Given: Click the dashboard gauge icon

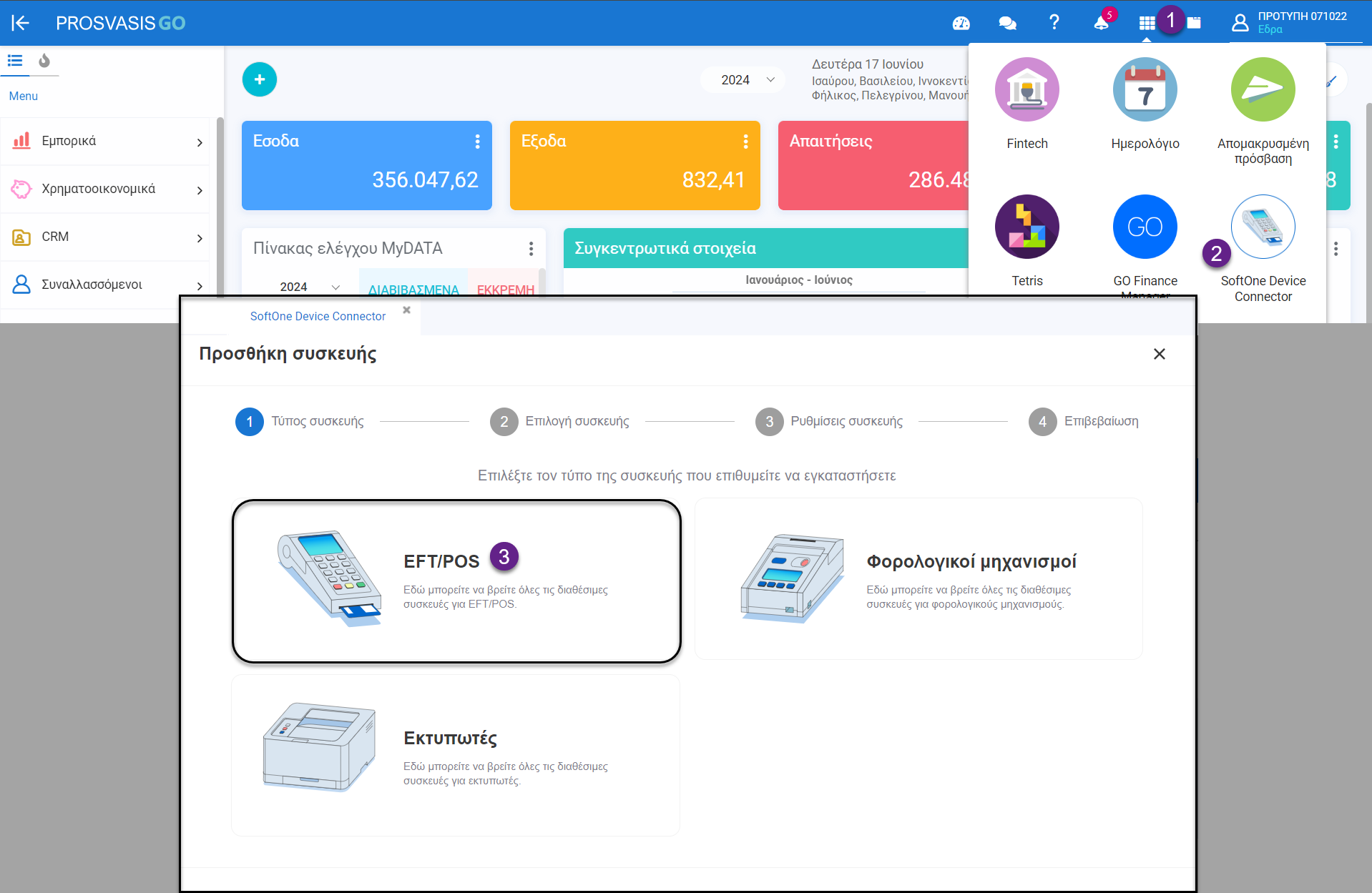Looking at the screenshot, I should pyautogui.click(x=960, y=23).
